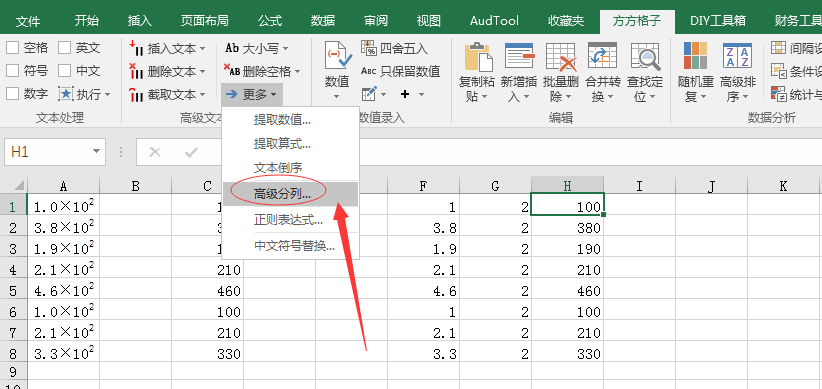Click the 四舍五入 rounding icon
The image size is (822, 389).
[x=369, y=48]
